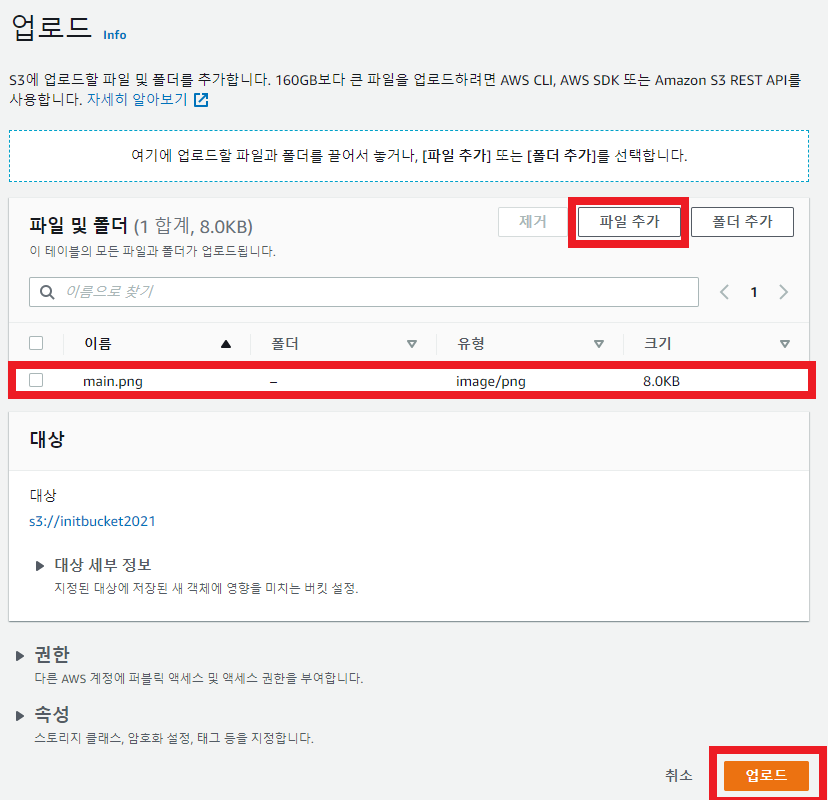Click the image/png type cell

click(491, 381)
